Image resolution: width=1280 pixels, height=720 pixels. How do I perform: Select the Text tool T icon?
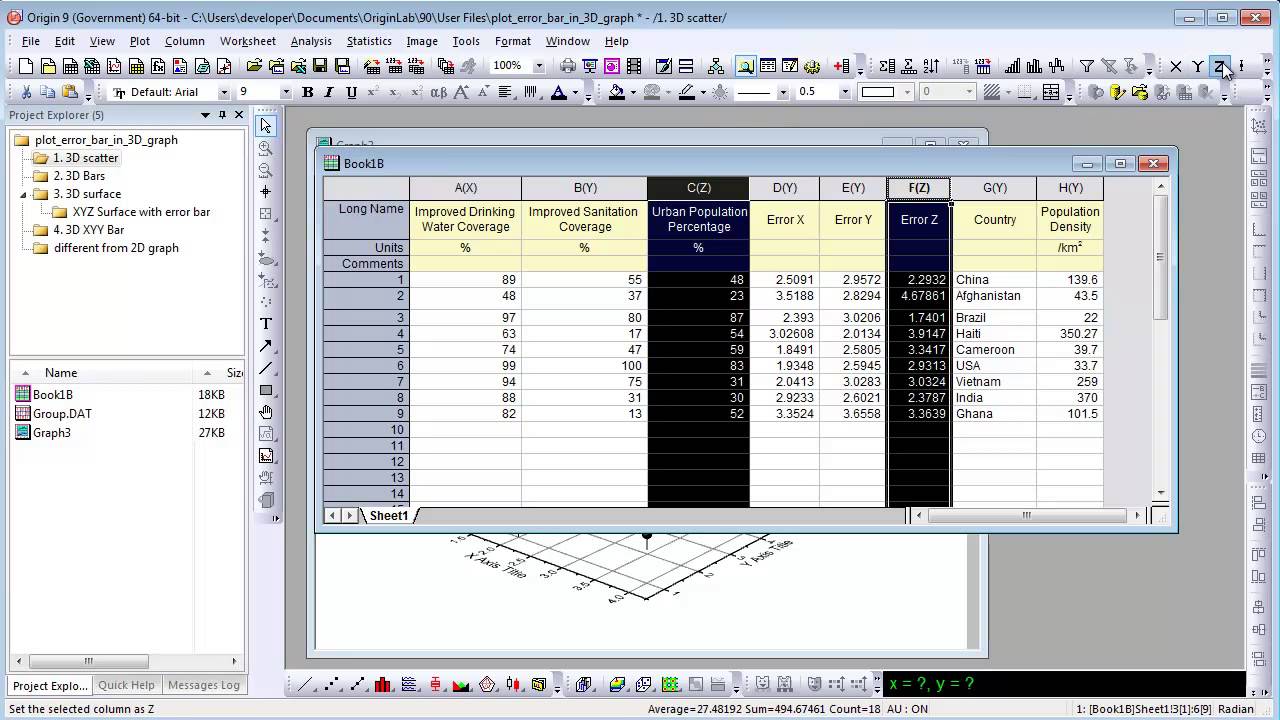coord(265,324)
